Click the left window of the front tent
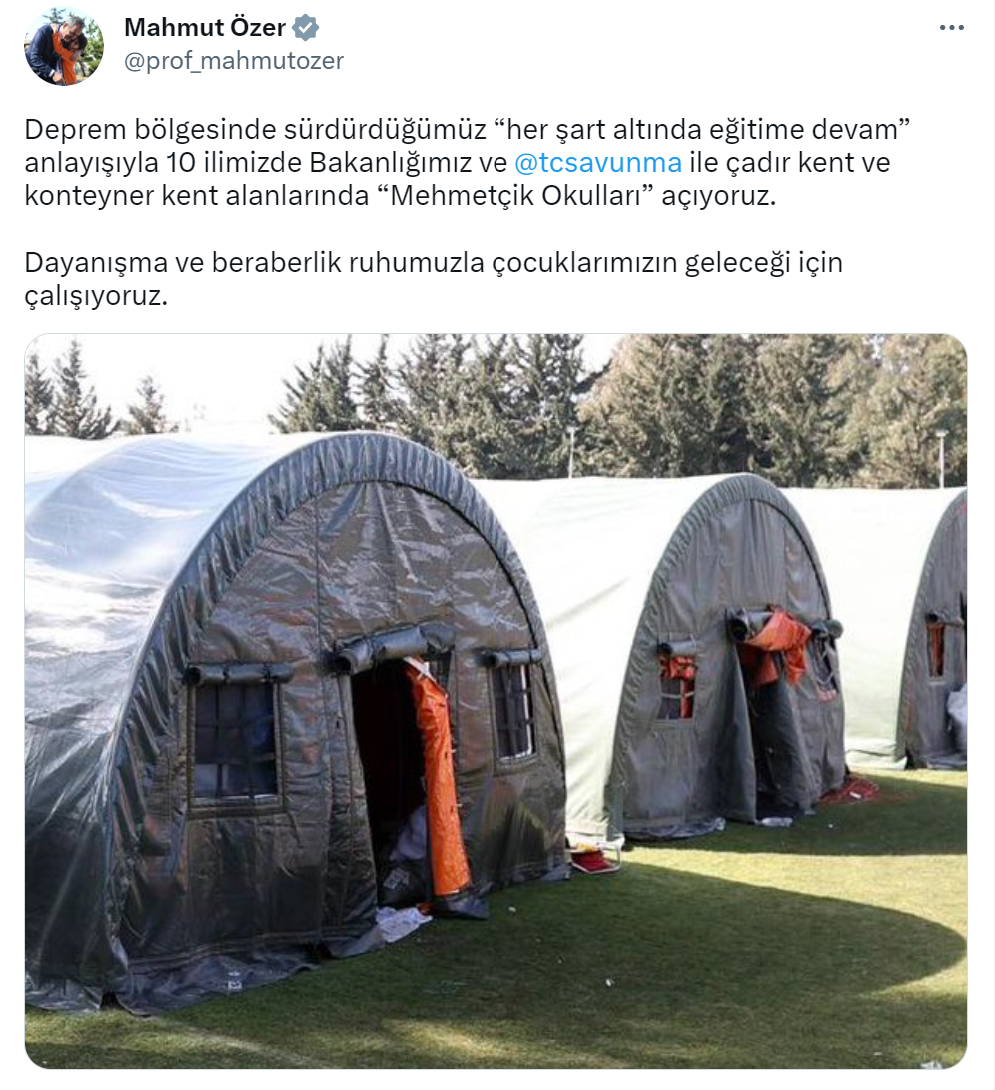 point(234,740)
